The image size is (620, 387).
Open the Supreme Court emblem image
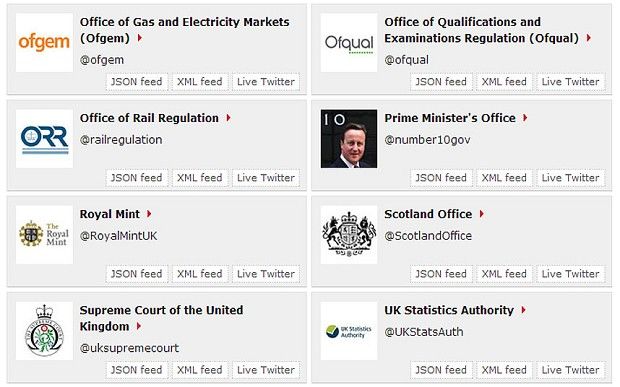point(44,331)
